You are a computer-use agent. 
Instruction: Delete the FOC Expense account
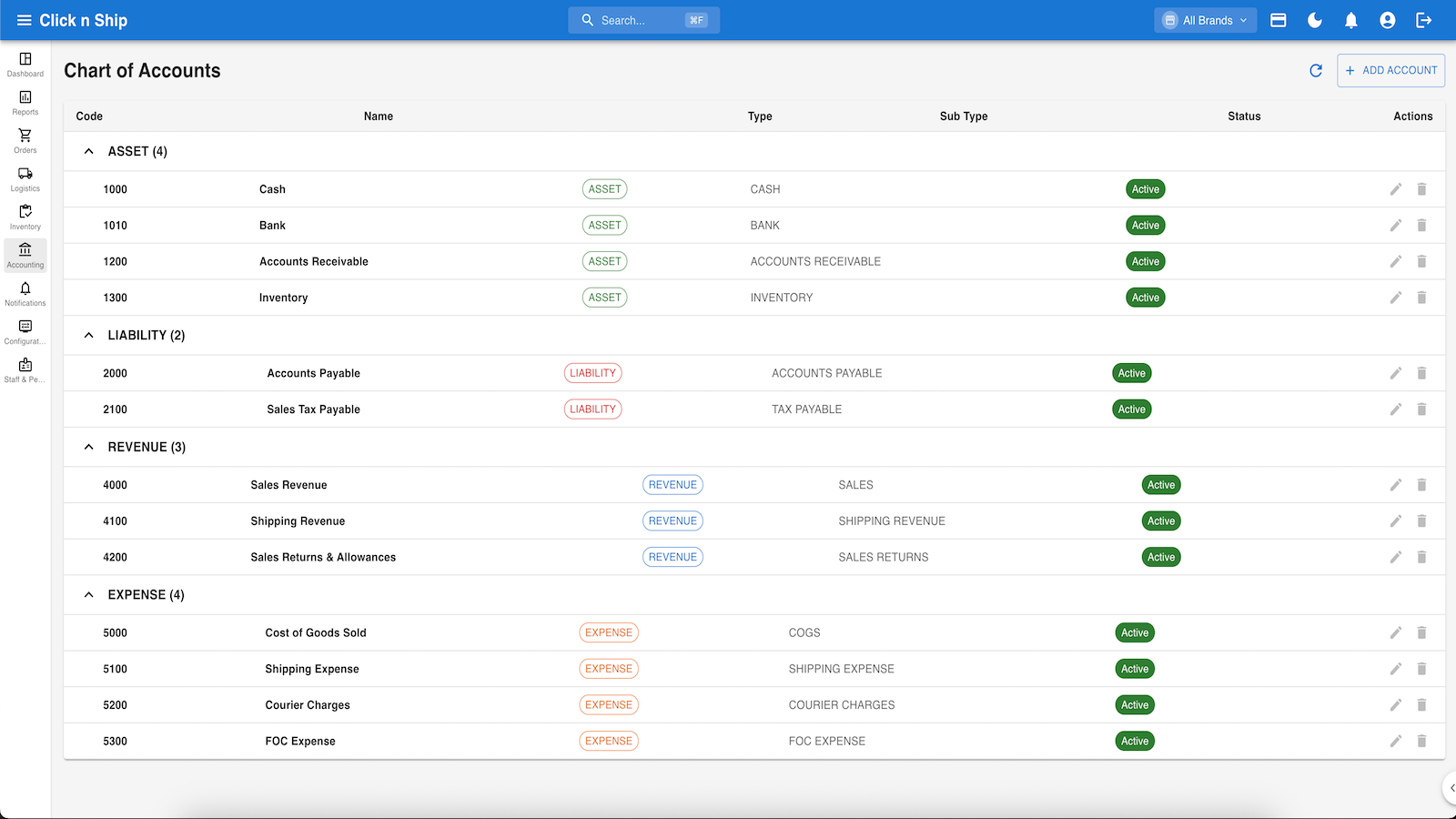tap(1421, 741)
